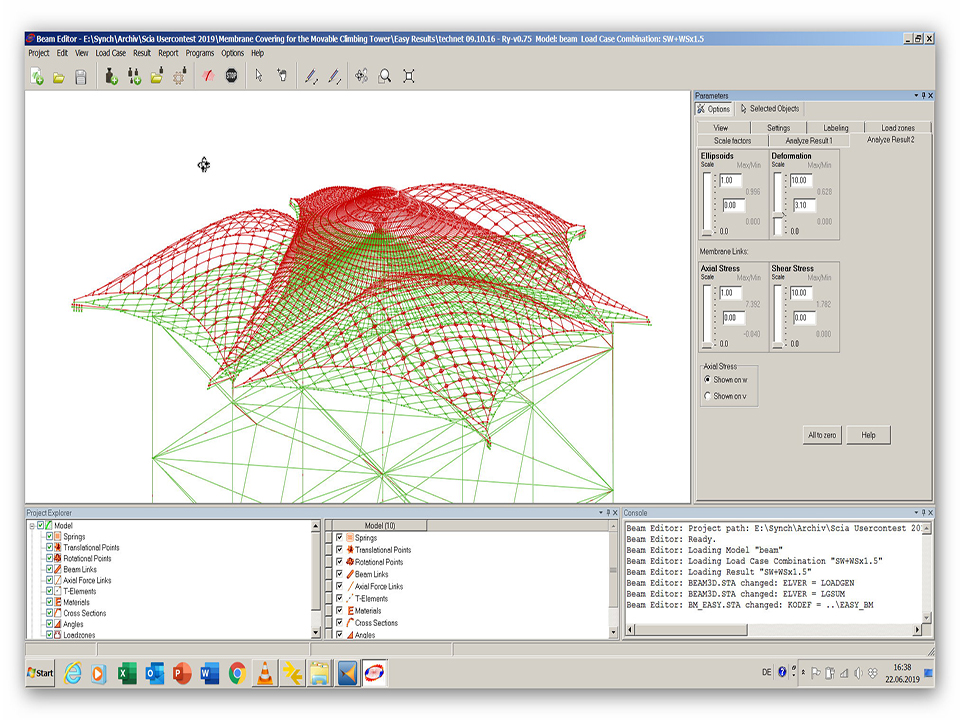Image resolution: width=960 pixels, height=720 pixels.
Task: Toggle the Beam Links checkbox in Project Explorer
Action: [49, 569]
